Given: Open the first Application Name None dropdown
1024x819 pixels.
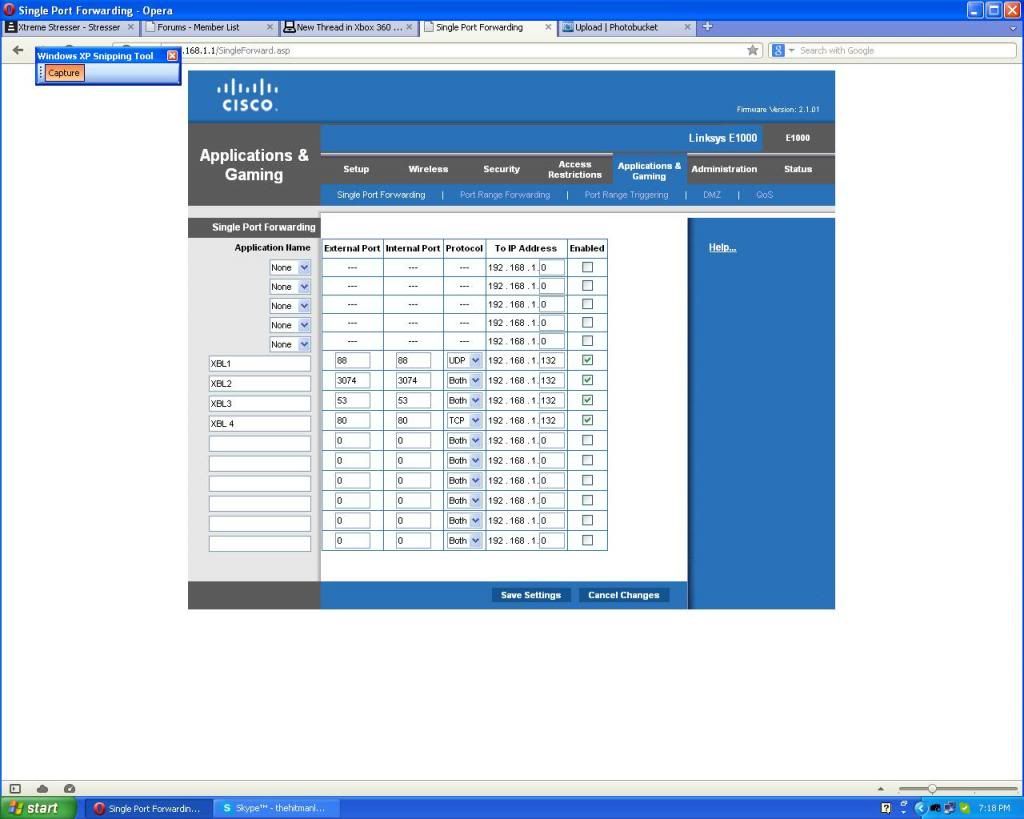Looking at the screenshot, I should (x=290, y=268).
